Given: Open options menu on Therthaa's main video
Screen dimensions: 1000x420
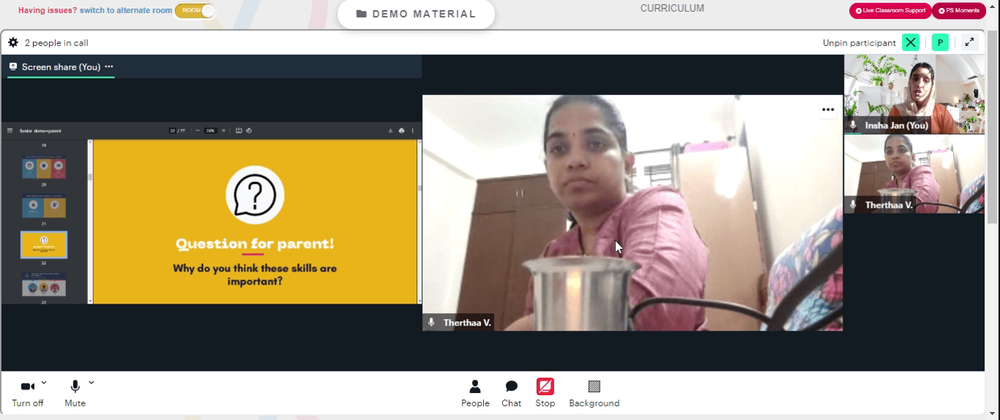Looking at the screenshot, I should tap(828, 110).
